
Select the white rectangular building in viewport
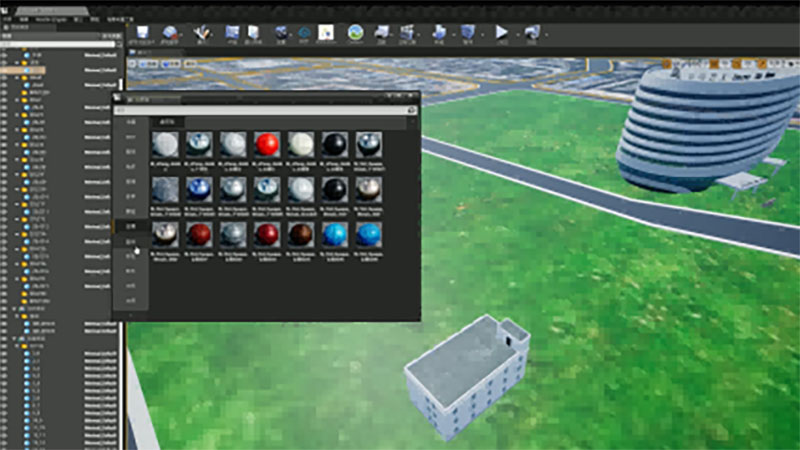pyautogui.click(x=465, y=375)
